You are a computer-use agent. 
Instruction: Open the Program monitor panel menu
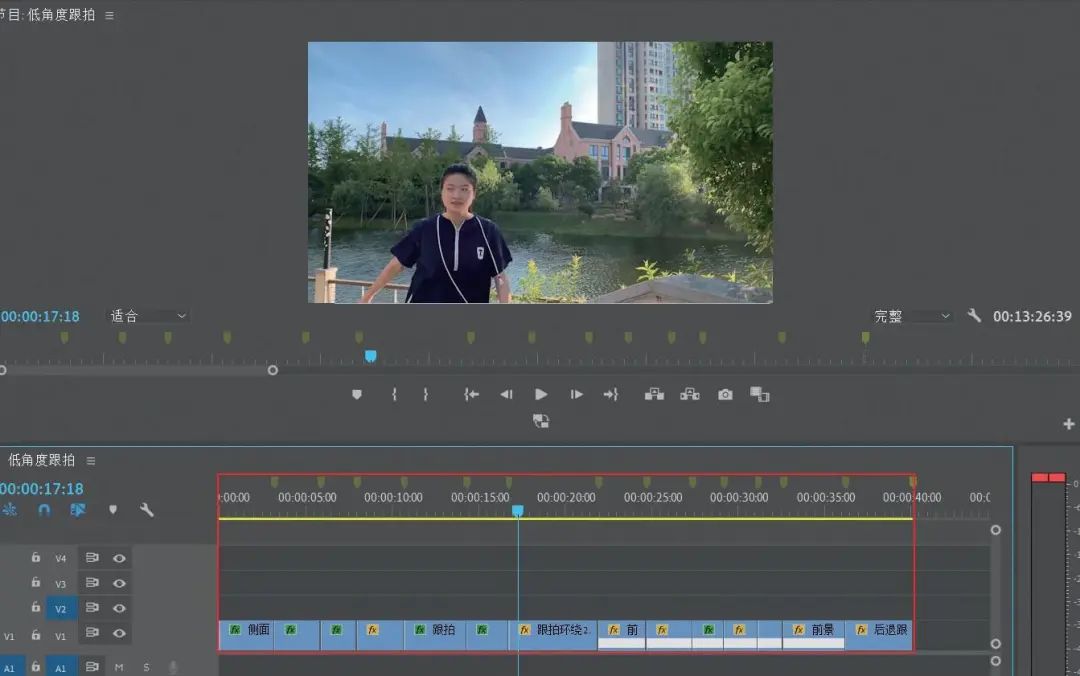tap(110, 15)
